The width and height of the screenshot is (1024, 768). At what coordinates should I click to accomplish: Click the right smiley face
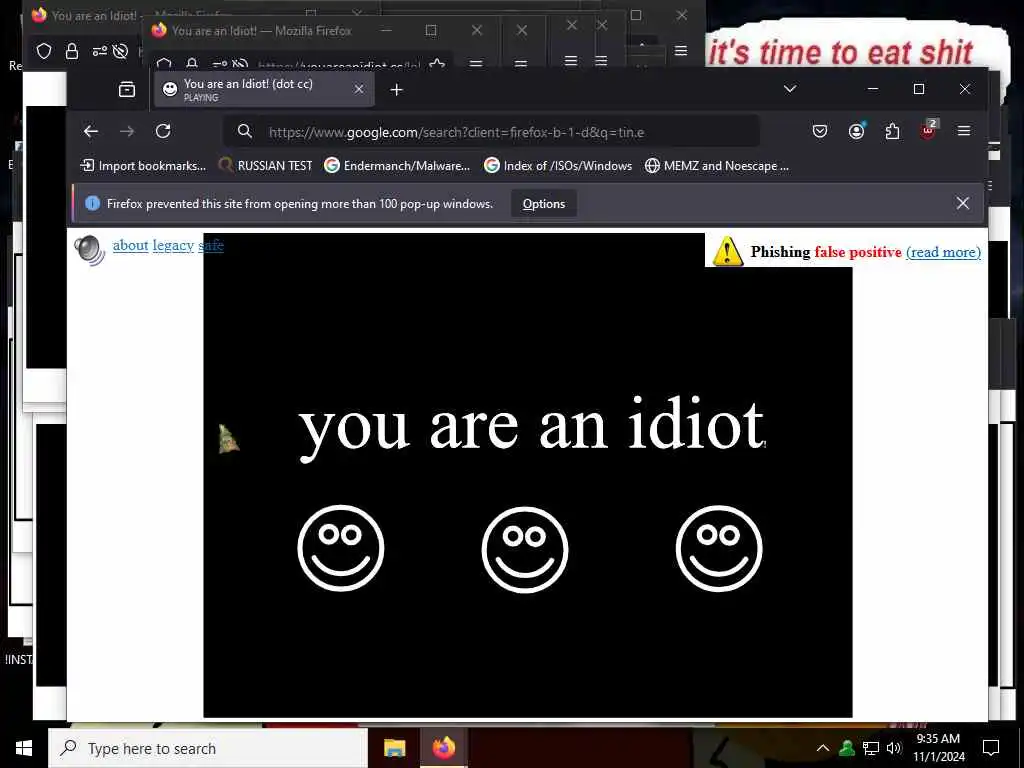(719, 549)
